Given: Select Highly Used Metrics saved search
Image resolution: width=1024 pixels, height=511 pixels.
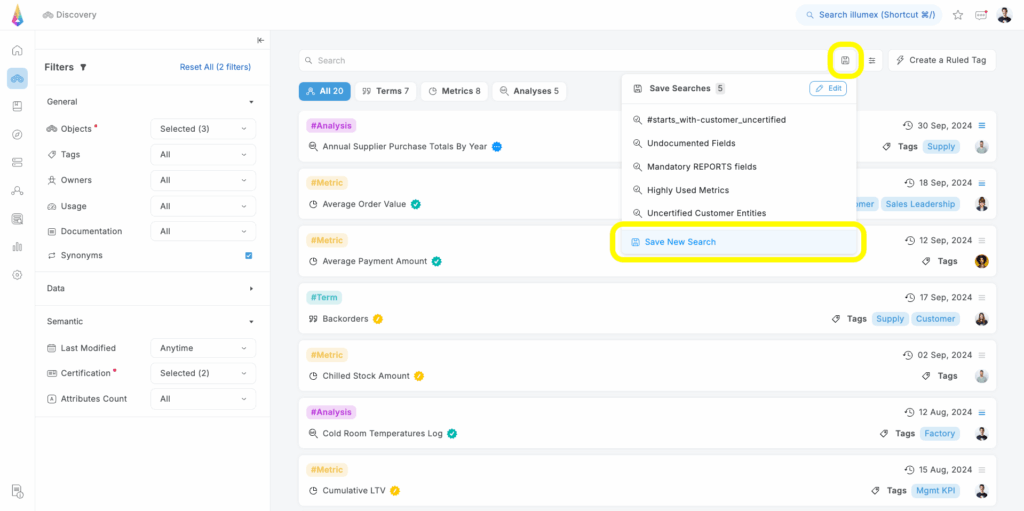Looking at the screenshot, I should [x=687, y=190].
